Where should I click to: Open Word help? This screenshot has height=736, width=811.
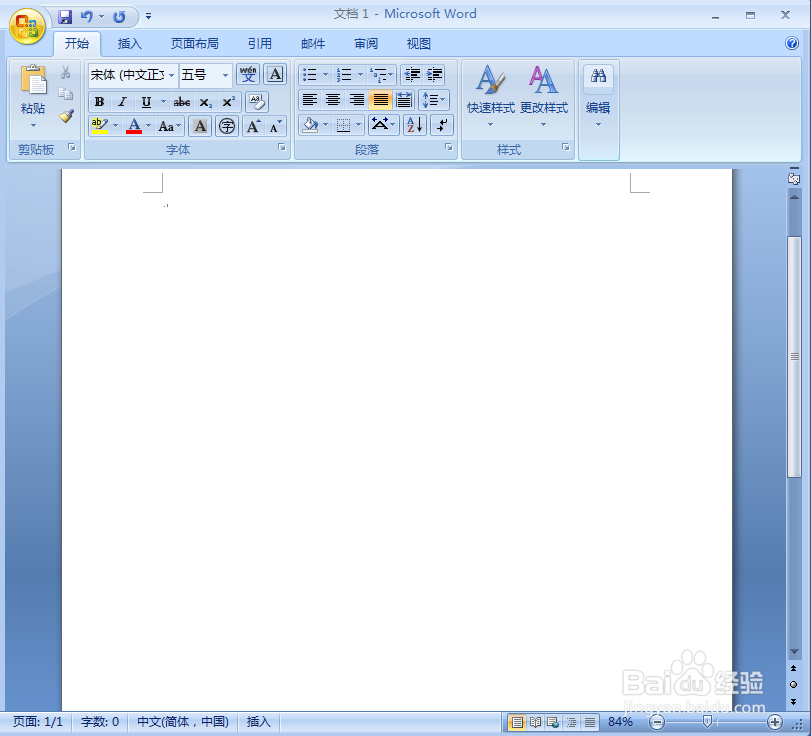(792, 43)
